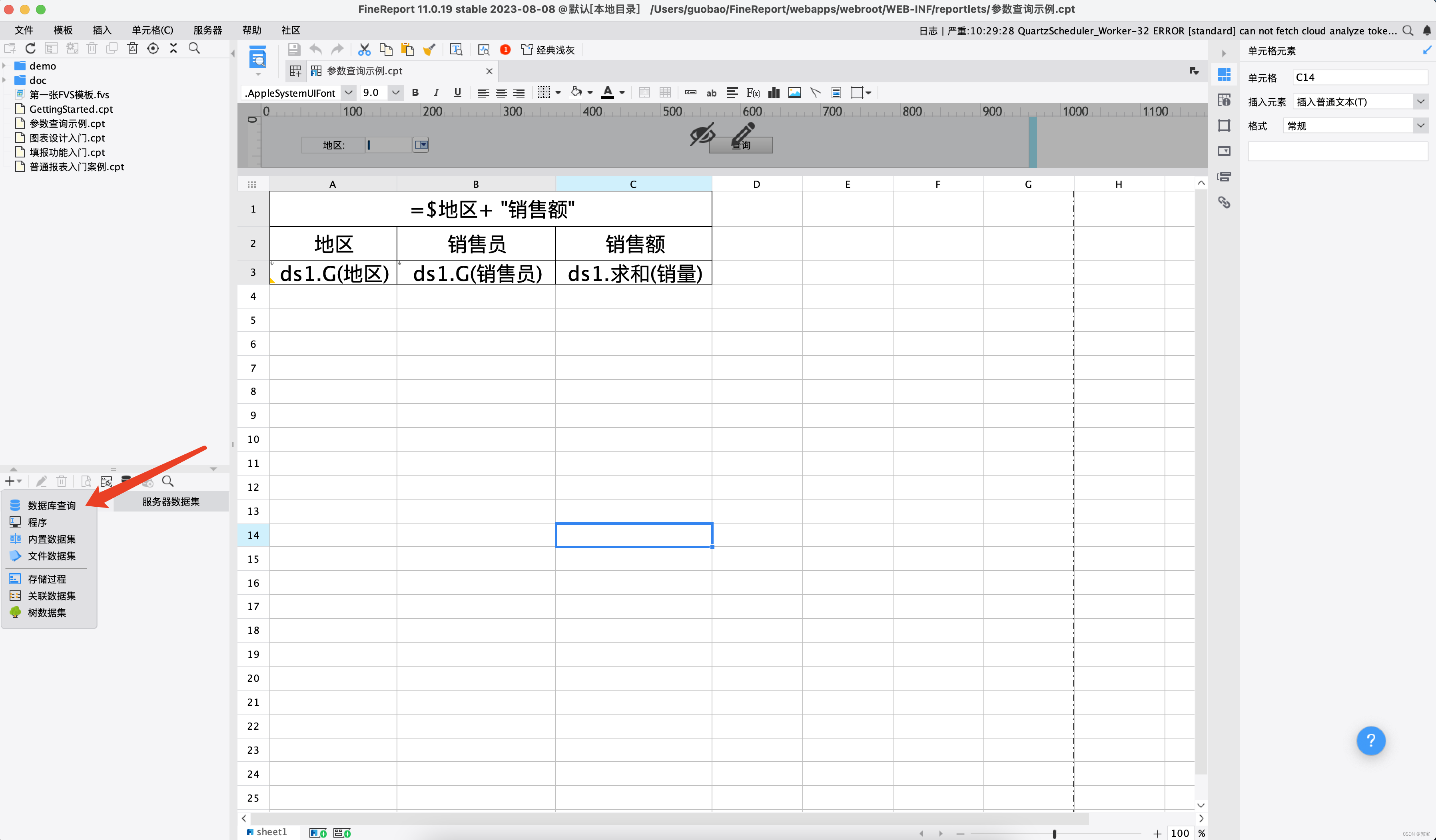The height and width of the screenshot is (840, 1436).
Task: Click the 单元格 cell address input field
Action: coord(1359,78)
